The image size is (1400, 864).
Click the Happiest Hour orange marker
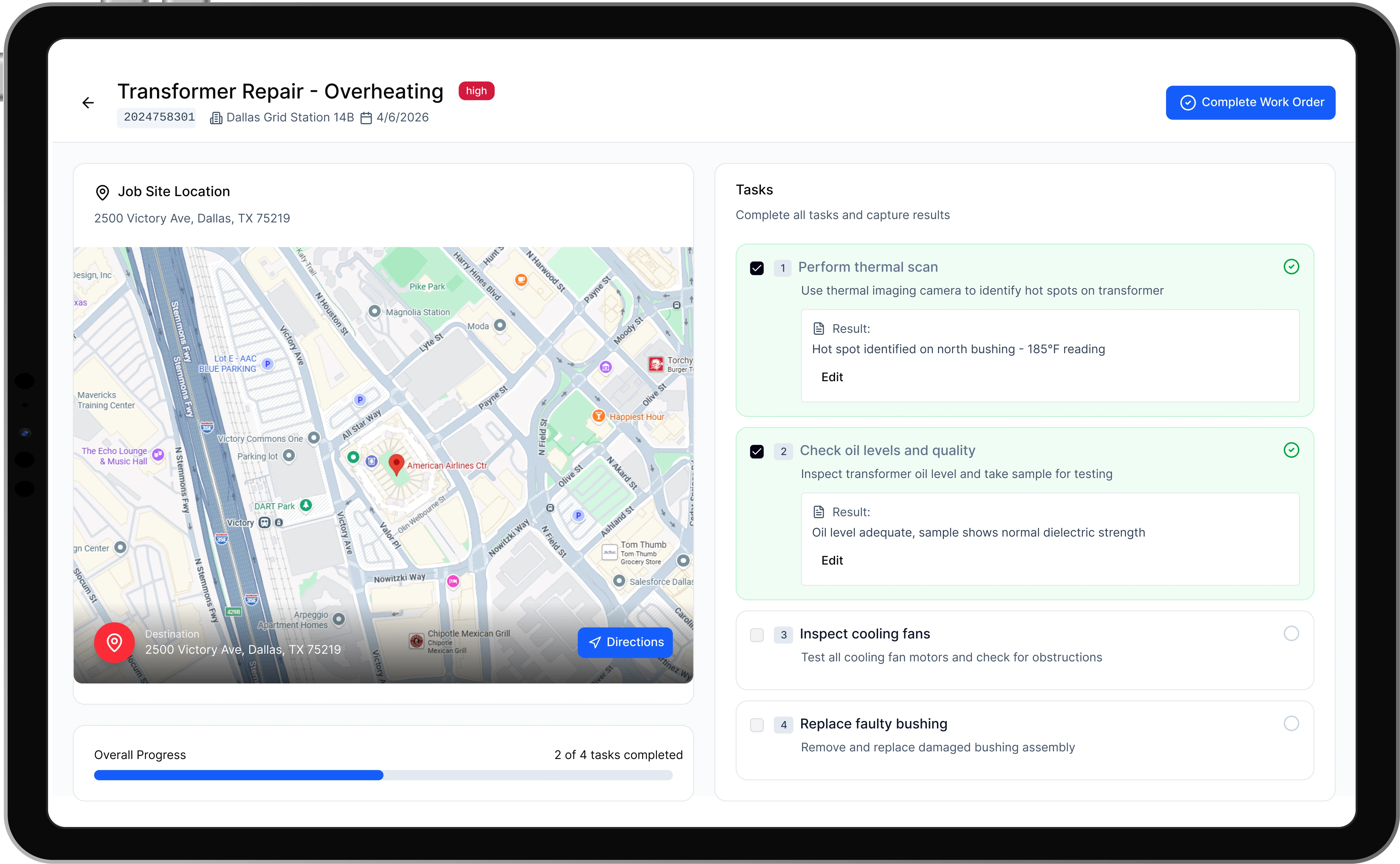(x=598, y=416)
